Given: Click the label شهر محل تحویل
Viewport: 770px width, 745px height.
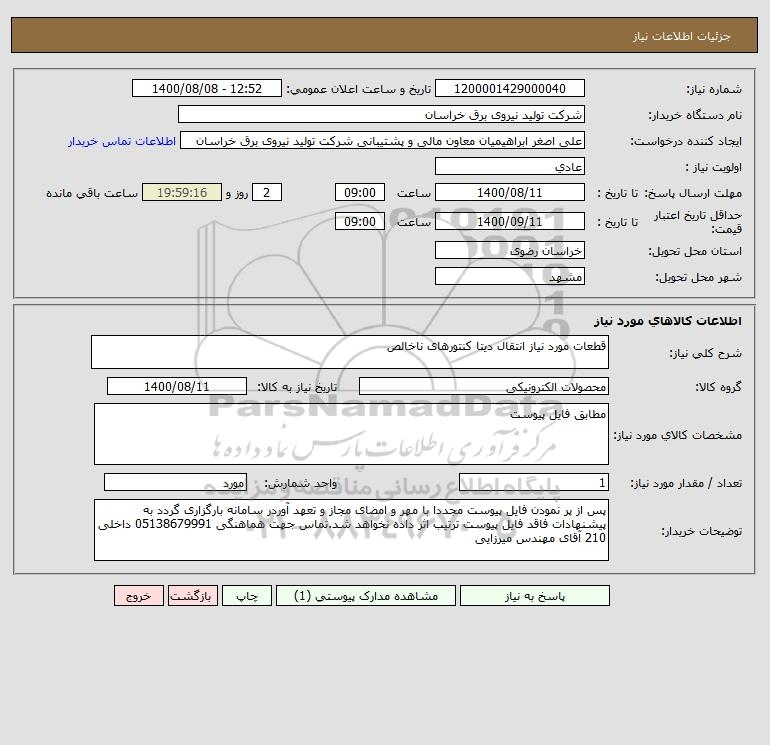Looking at the screenshot, I should (x=698, y=277).
